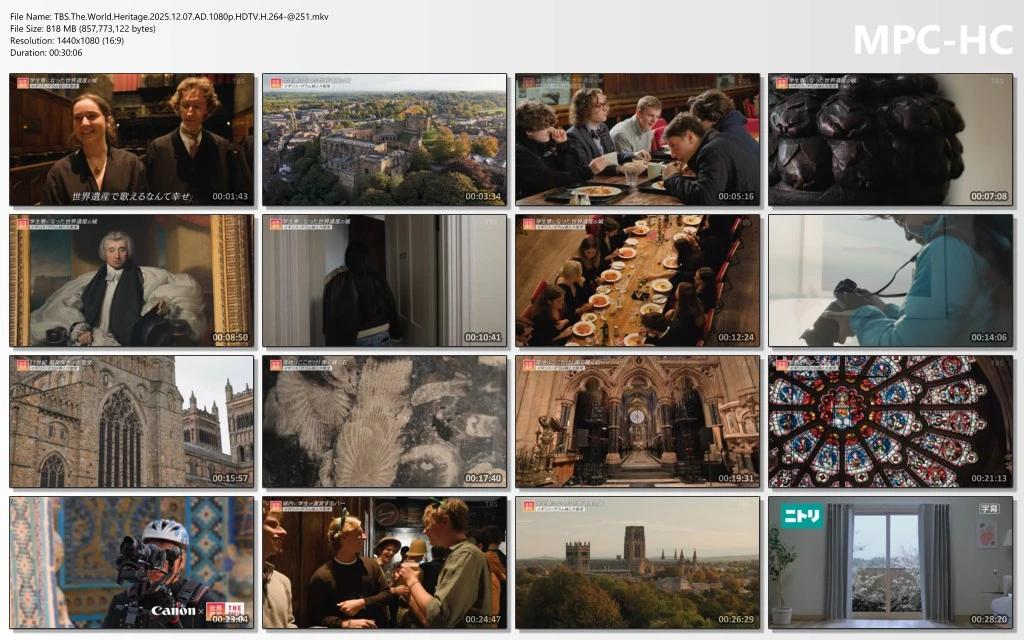
Task: Open the students eating thumbnail at 00:05:16
Action: click(x=638, y=139)
